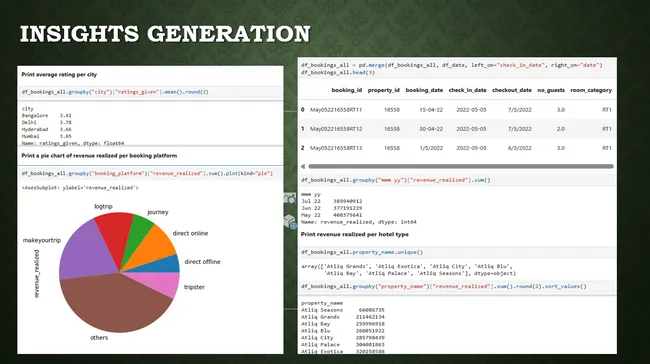Click the Atliq Bay 259996918 row

343,324
